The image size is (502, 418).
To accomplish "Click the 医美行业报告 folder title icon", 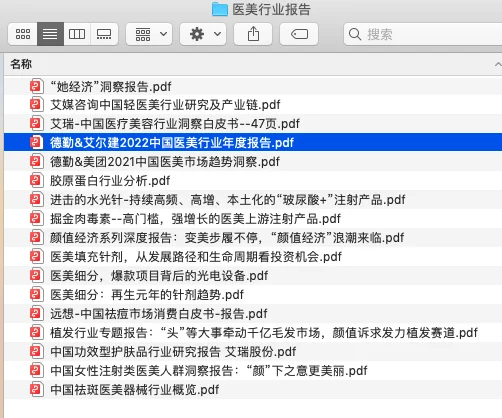I will click(x=220, y=9).
